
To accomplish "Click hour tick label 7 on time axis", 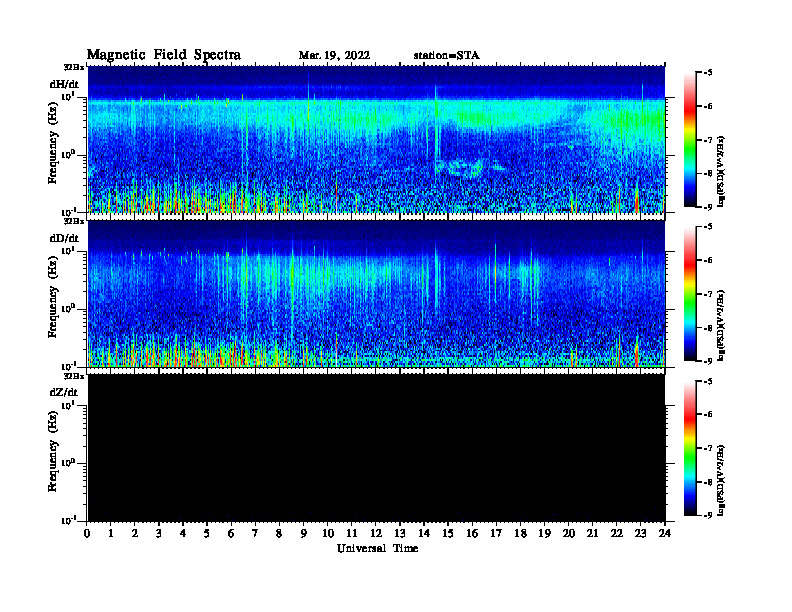I will click(x=255, y=534).
